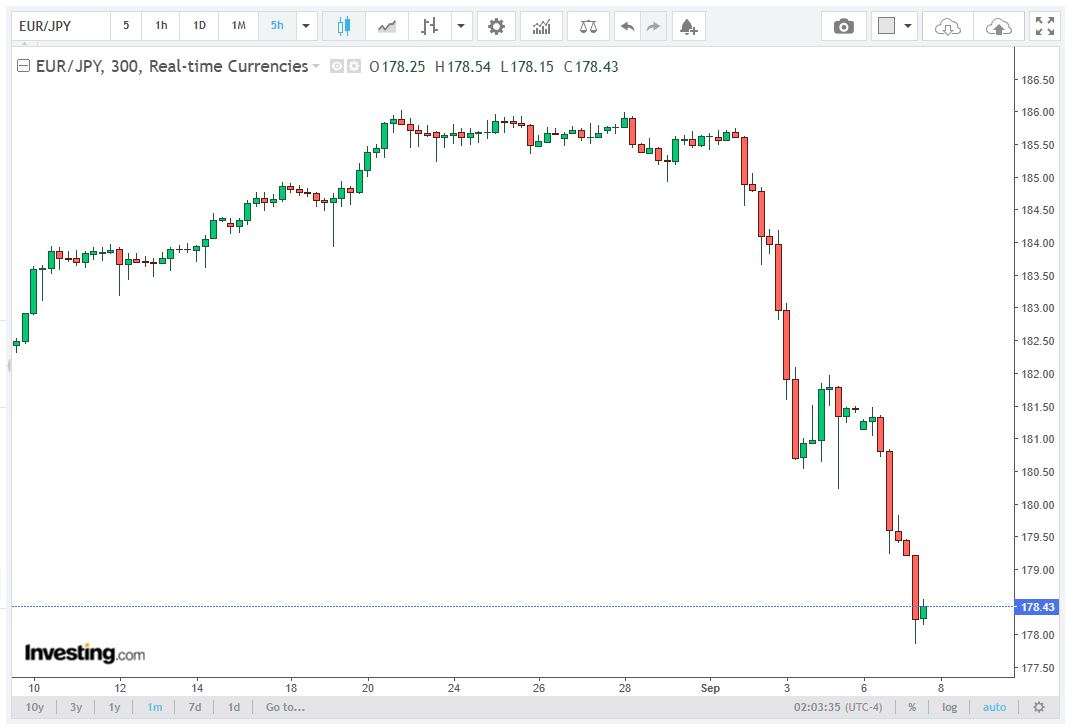Click the compare symbols scales icon
The height and width of the screenshot is (728, 1071).
coord(588,26)
